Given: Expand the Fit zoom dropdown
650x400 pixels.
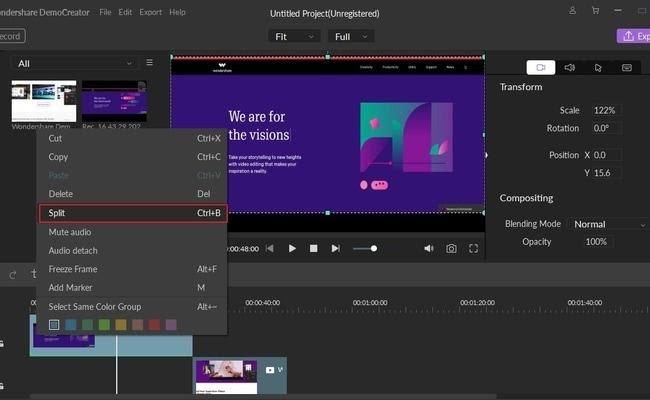Looking at the screenshot, I should pyautogui.click(x=293, y=36).
